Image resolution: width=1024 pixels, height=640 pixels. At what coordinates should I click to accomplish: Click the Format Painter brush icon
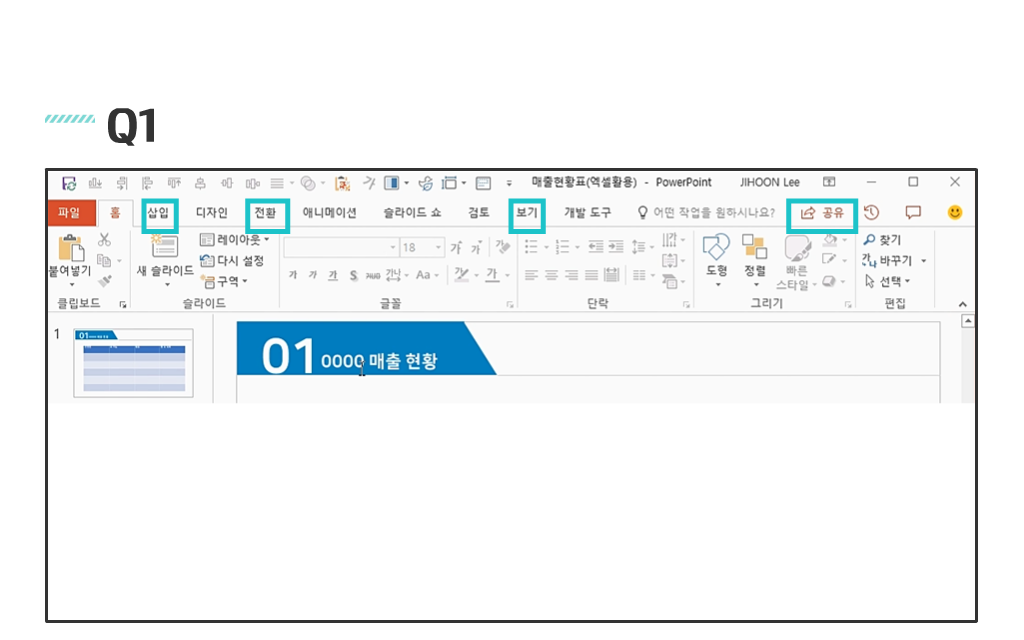point(104,281)
